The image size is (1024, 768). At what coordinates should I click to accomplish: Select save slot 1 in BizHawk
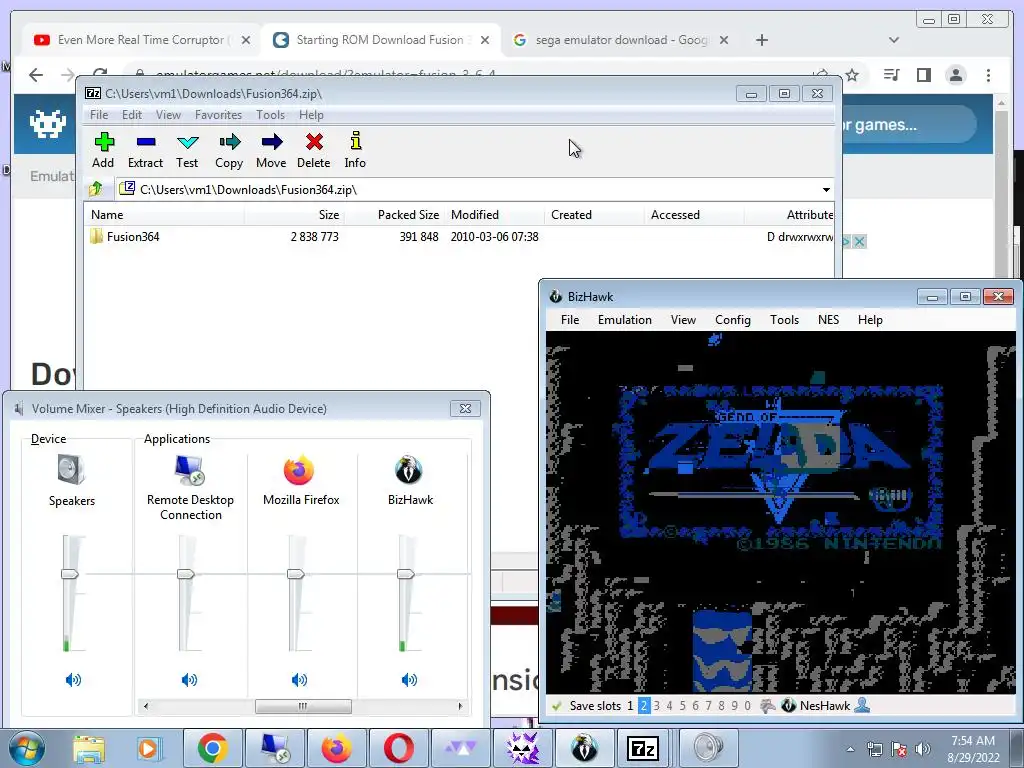coord(630,706)
